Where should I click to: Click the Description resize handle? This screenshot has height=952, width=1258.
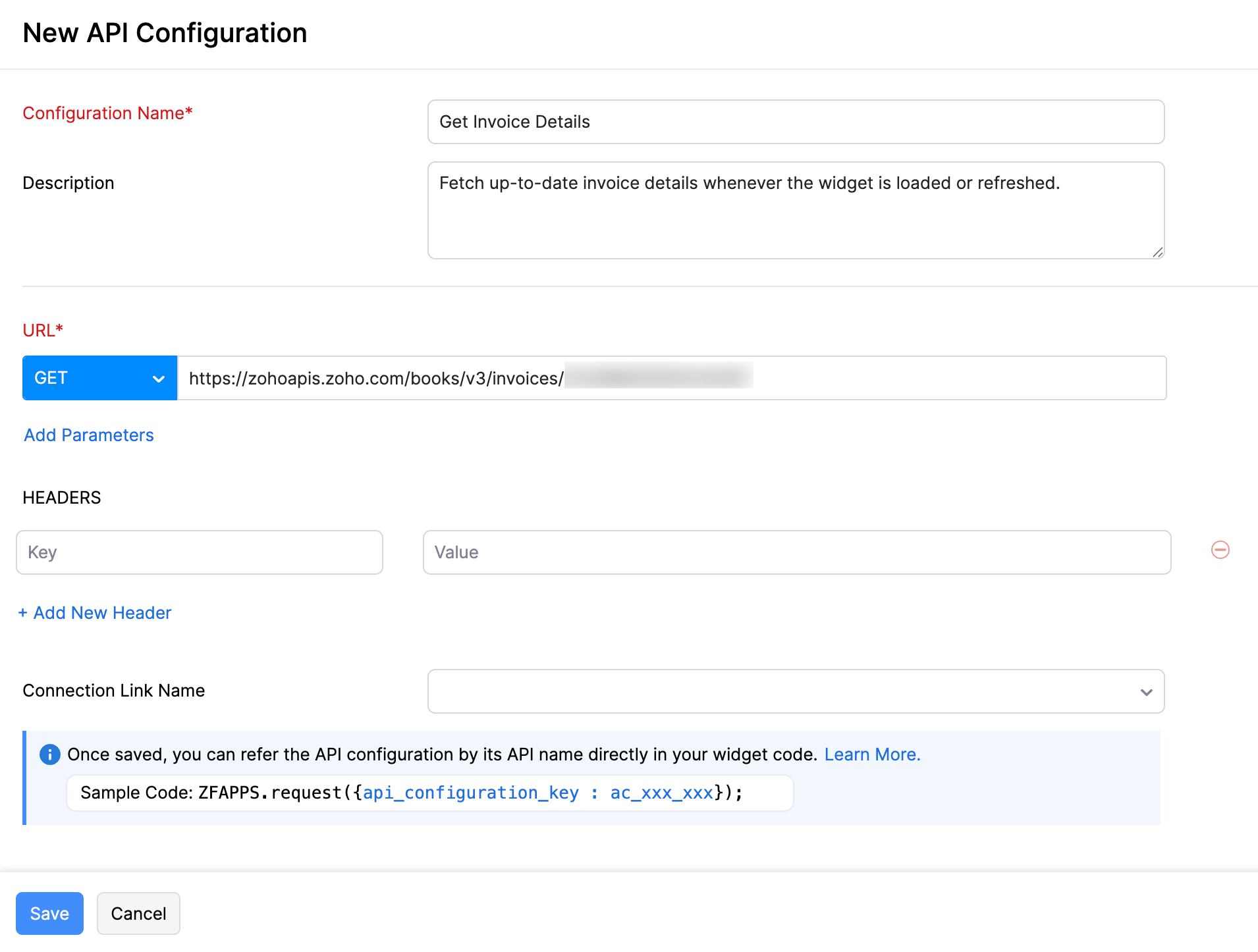[x=1158, y=251]
